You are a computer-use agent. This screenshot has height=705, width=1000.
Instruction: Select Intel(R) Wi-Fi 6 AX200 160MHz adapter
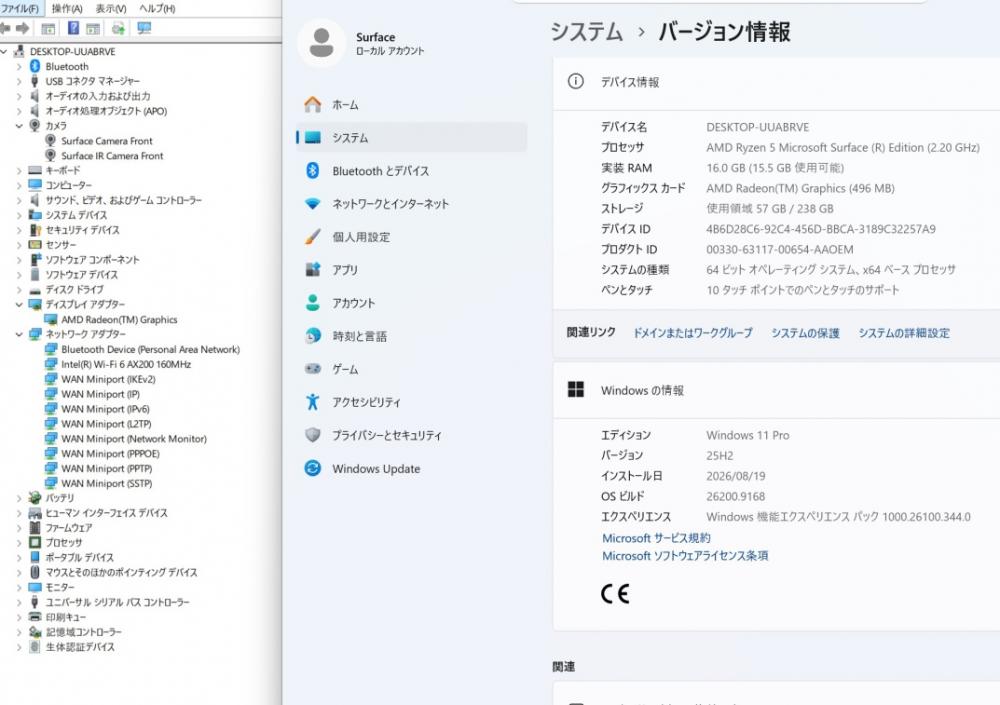(x=126, y=364)
